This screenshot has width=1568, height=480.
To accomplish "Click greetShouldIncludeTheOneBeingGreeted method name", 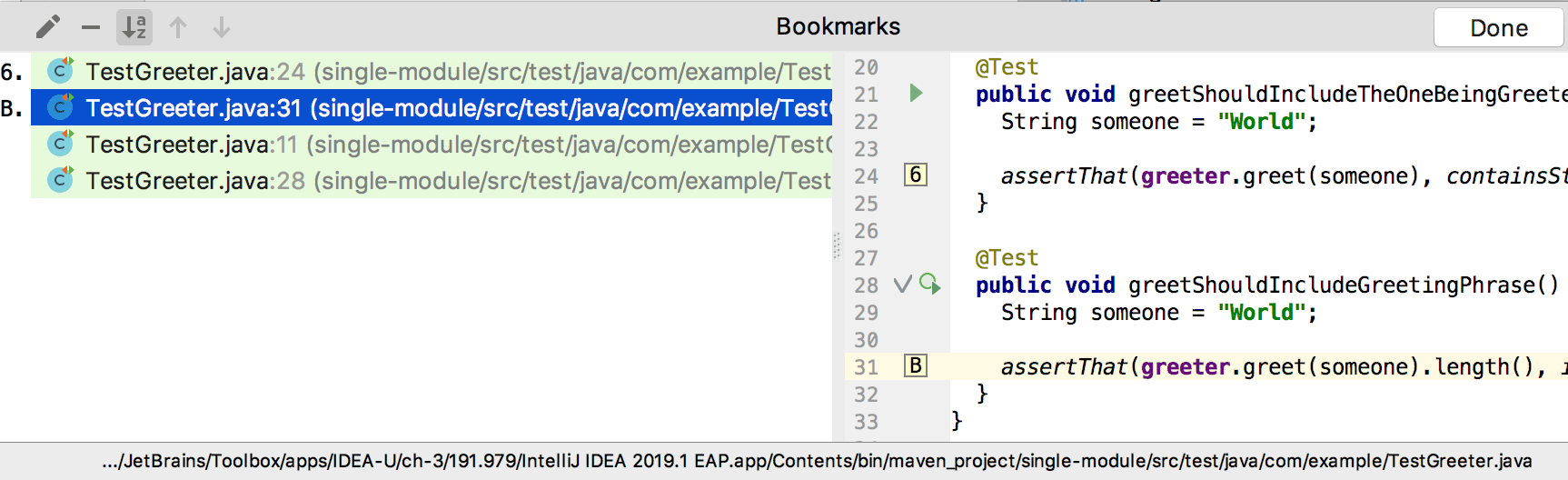I will point(1347,95).
